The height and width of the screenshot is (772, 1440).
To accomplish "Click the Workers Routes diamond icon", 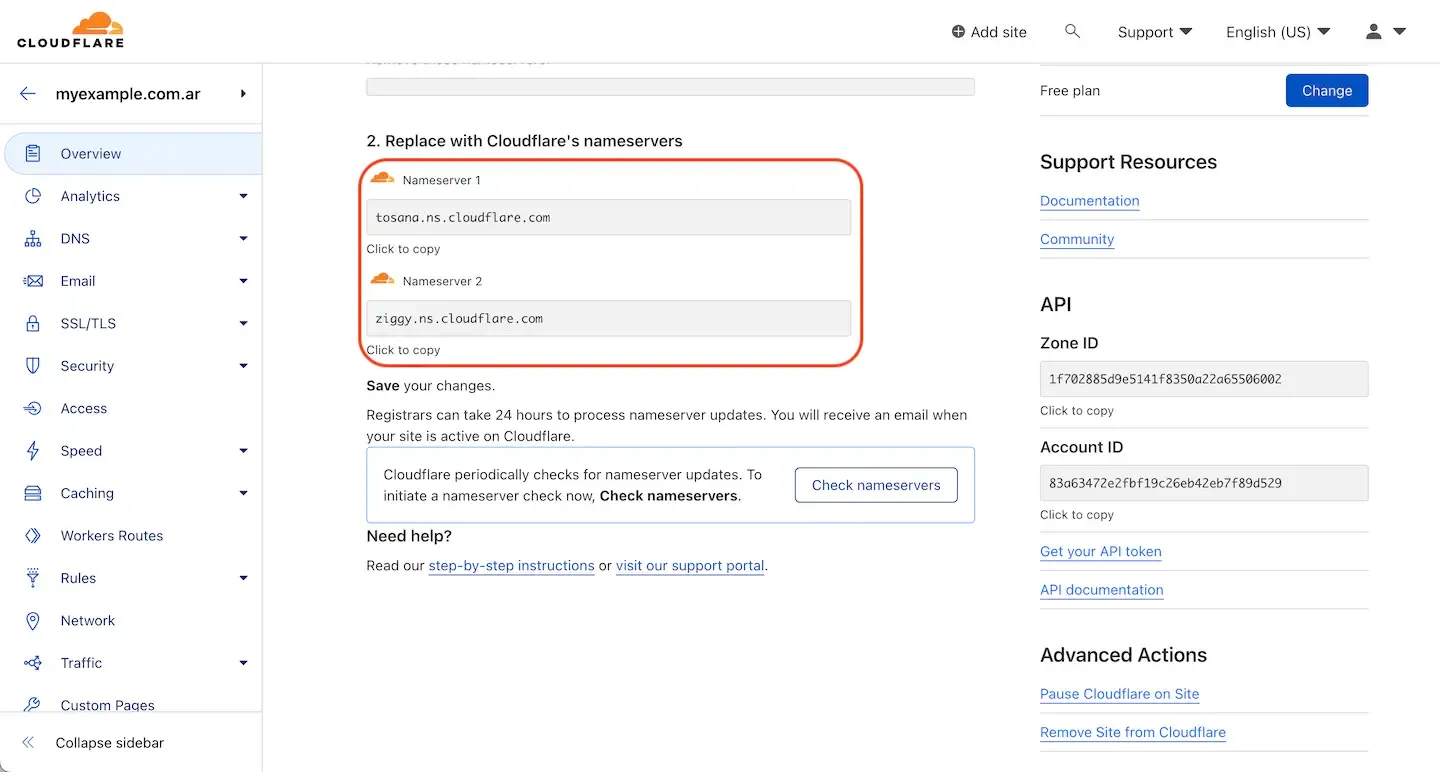I will point(33,536).
